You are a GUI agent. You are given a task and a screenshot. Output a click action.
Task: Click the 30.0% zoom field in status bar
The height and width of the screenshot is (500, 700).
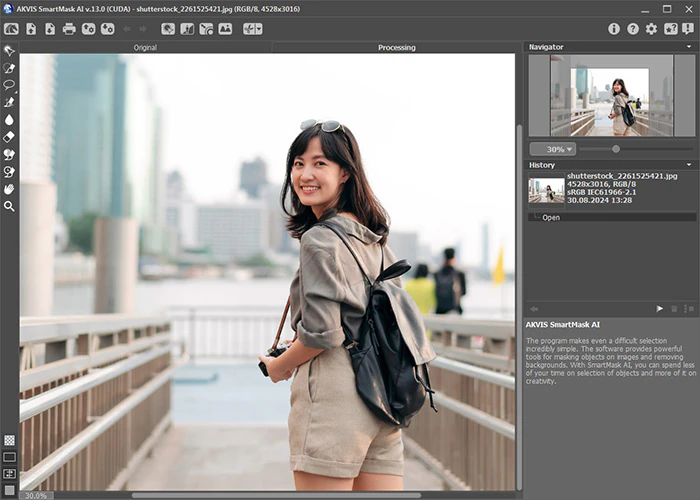36,496
